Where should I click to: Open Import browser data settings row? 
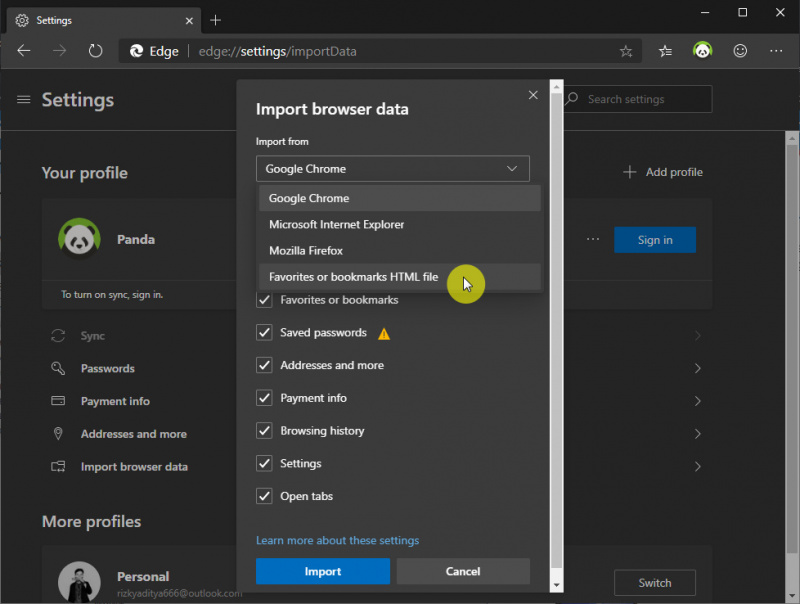[x=134, y=466]
